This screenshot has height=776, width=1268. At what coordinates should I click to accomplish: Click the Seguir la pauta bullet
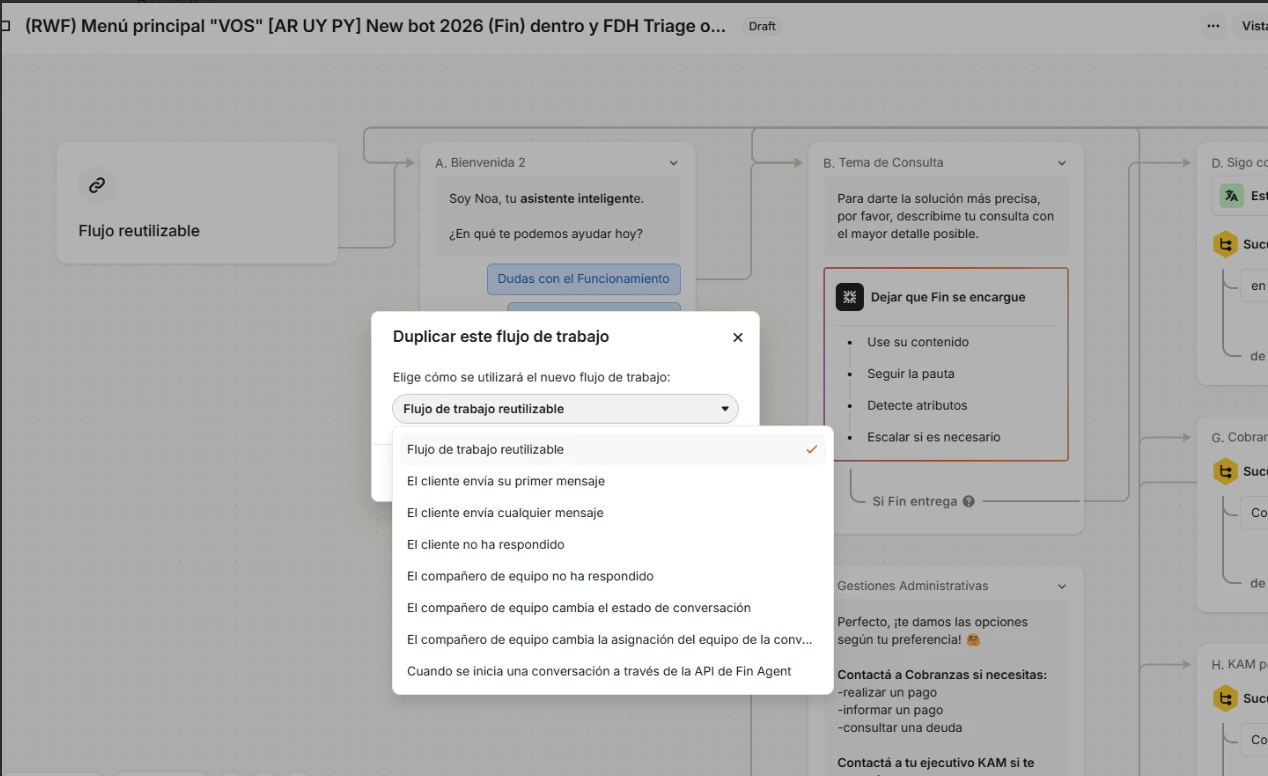coord(911,374)
